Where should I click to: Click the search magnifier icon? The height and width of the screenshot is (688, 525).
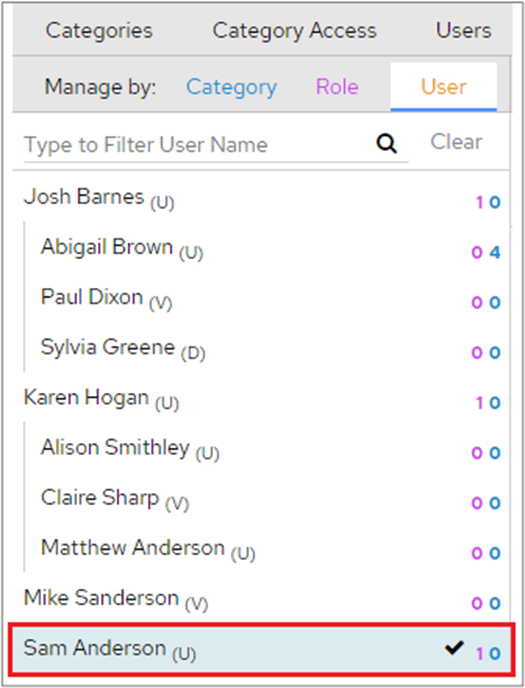(x=386, y=143)
